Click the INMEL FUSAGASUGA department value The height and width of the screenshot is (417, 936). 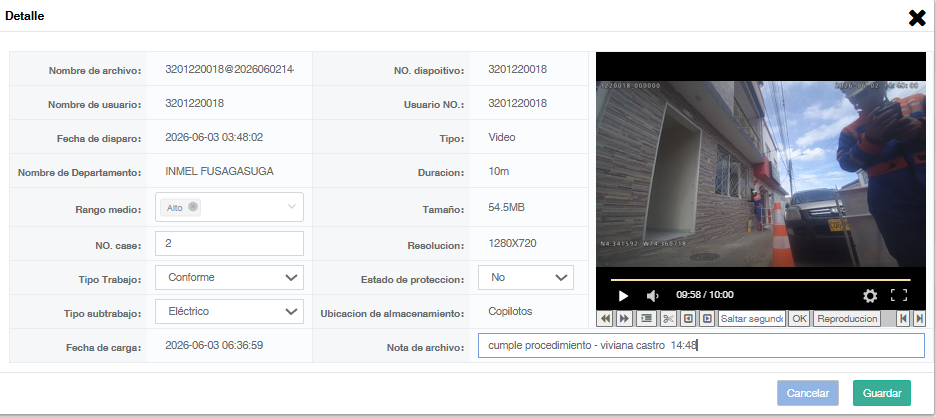point(219,171)
